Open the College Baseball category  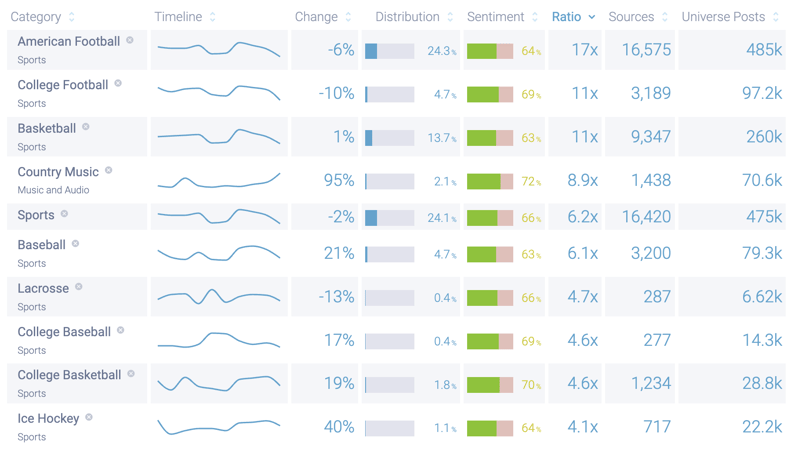(64, 332)
